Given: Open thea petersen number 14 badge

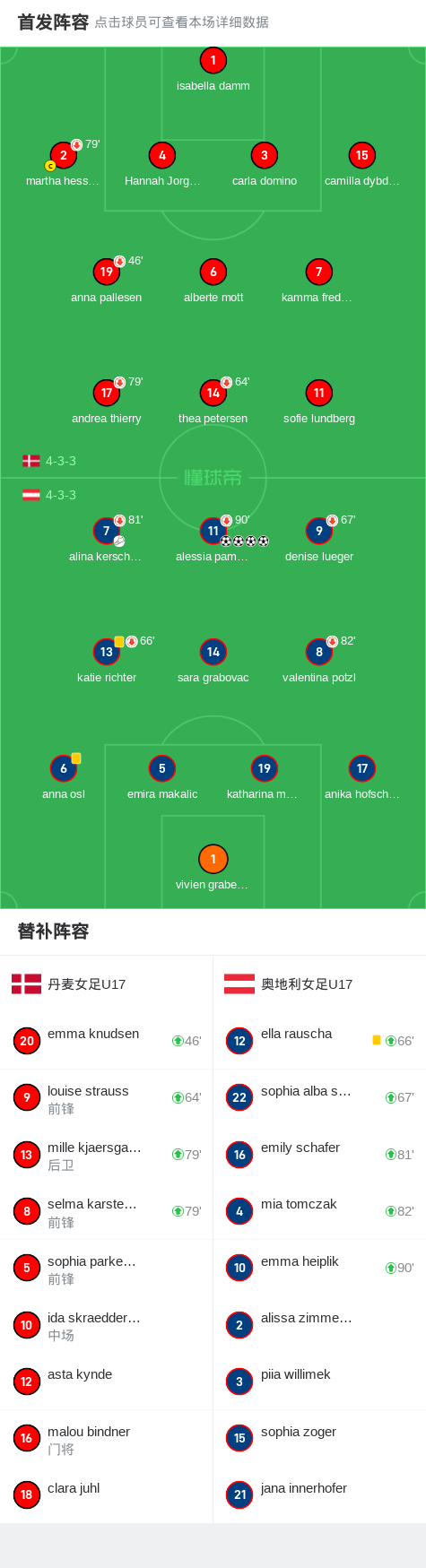Looking at the screenshot, I should (x=213, y=393).
